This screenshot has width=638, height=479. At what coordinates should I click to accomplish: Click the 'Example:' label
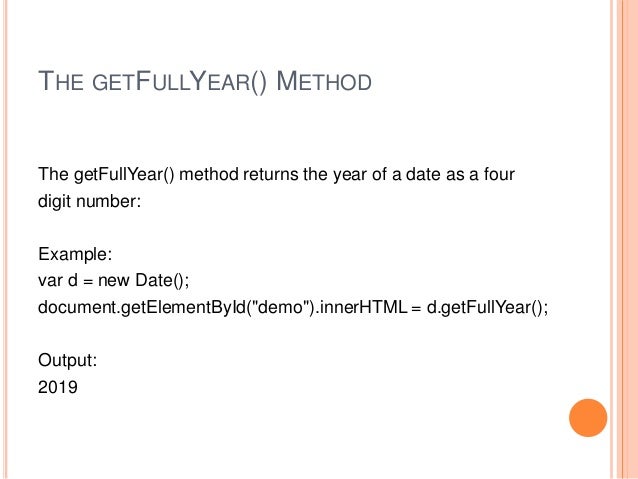click(x=75, y=254)
